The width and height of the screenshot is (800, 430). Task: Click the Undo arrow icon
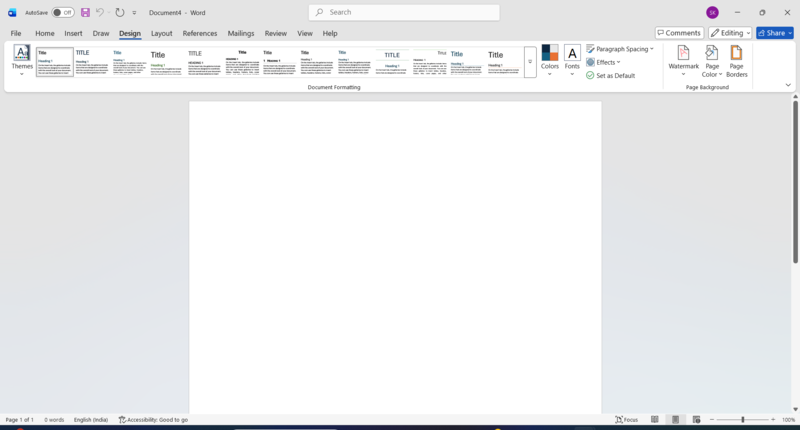tap(100, 12)
